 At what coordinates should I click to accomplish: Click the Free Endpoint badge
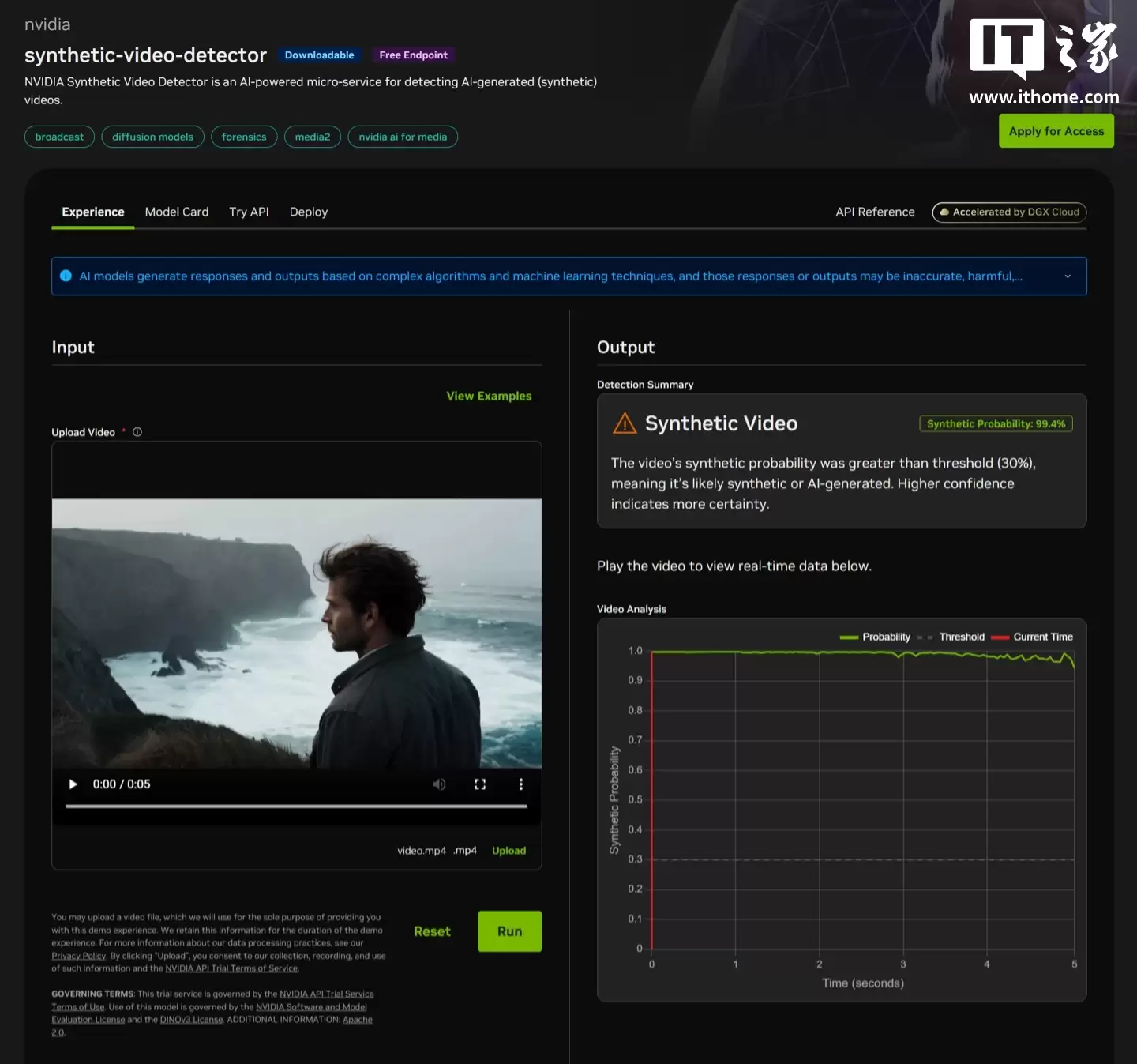[x=414, y=55]
